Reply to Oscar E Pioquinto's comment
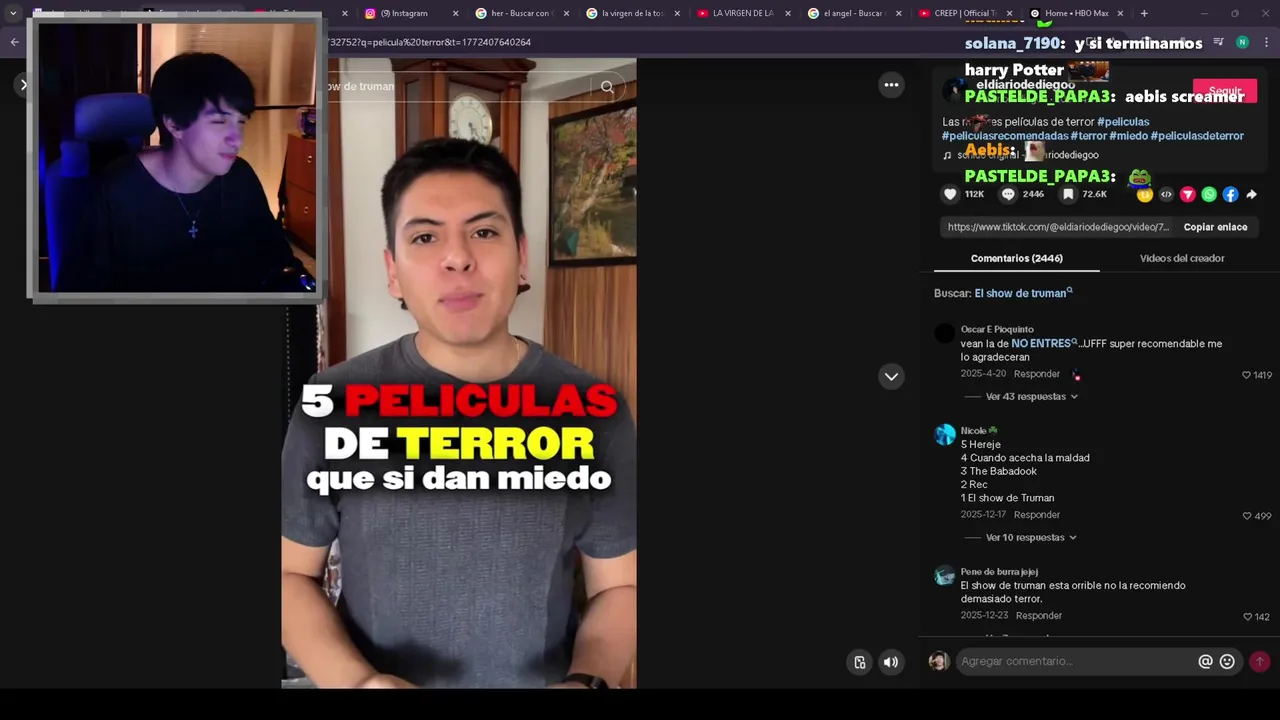1280x720 pixels. click(x=1036, y=374)
